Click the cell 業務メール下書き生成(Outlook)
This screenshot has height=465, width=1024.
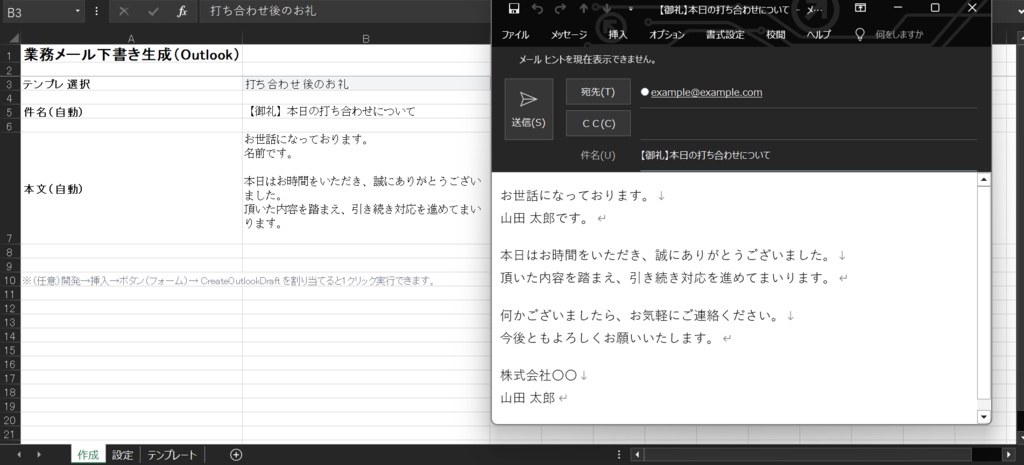click(x=131, y=55)
